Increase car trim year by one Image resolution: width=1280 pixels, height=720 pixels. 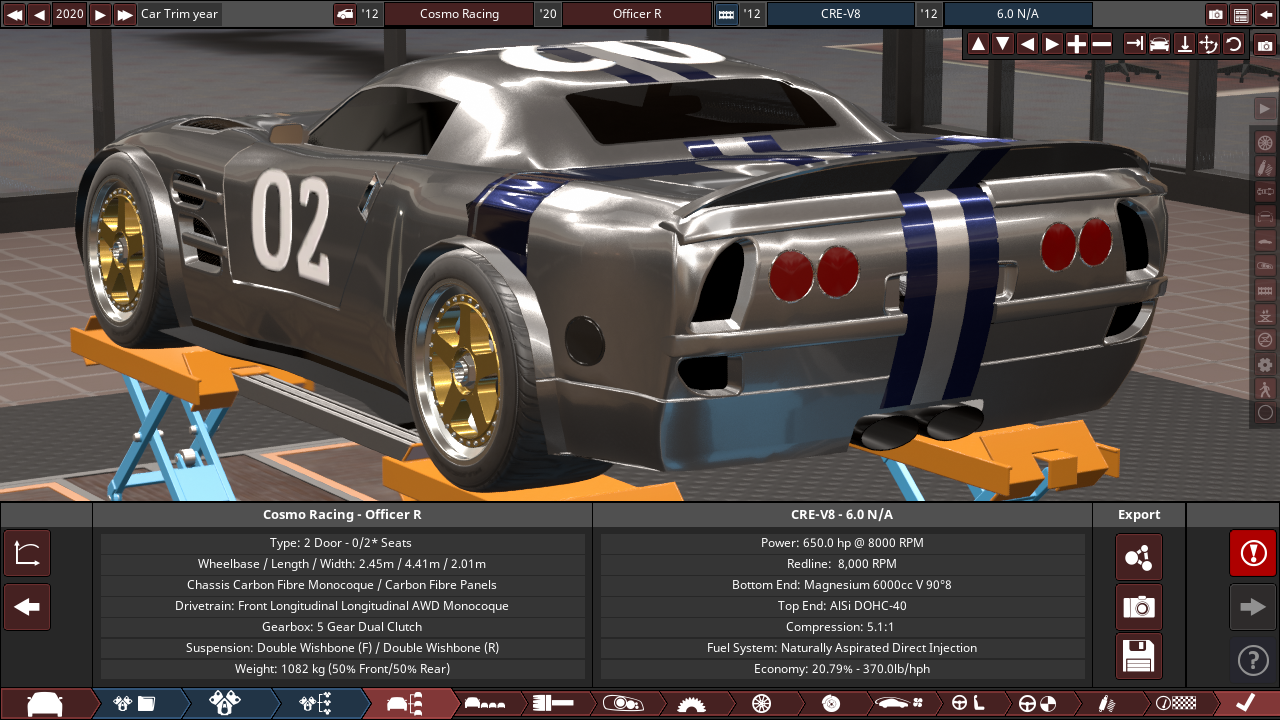pyautogui.click(x=100, y=14)
